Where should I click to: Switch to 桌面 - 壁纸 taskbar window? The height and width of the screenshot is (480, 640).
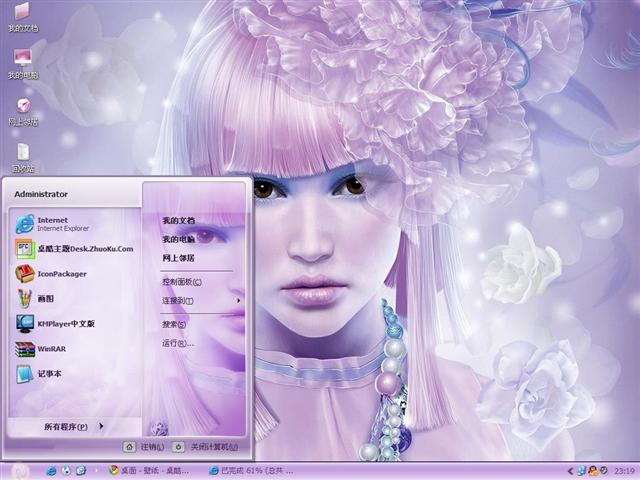click(149, 471)
